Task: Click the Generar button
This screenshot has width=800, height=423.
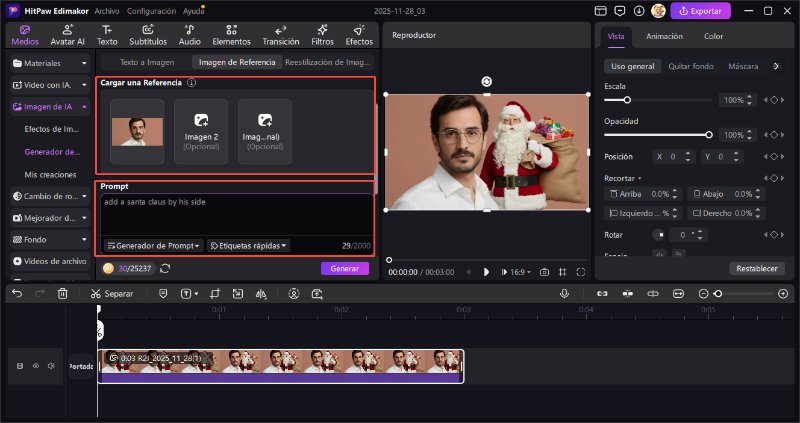Action: [345, 268]
